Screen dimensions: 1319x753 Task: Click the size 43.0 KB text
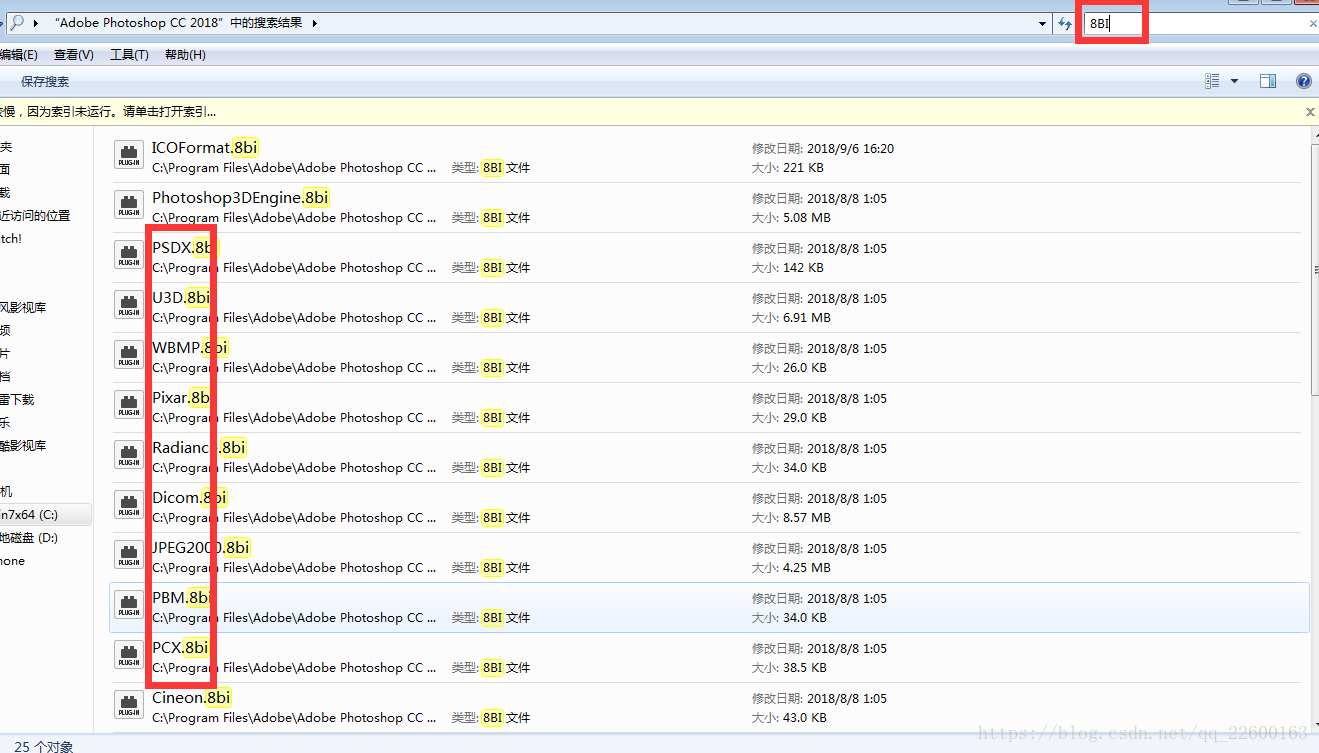pyautogui.click(x=805, y=718)
